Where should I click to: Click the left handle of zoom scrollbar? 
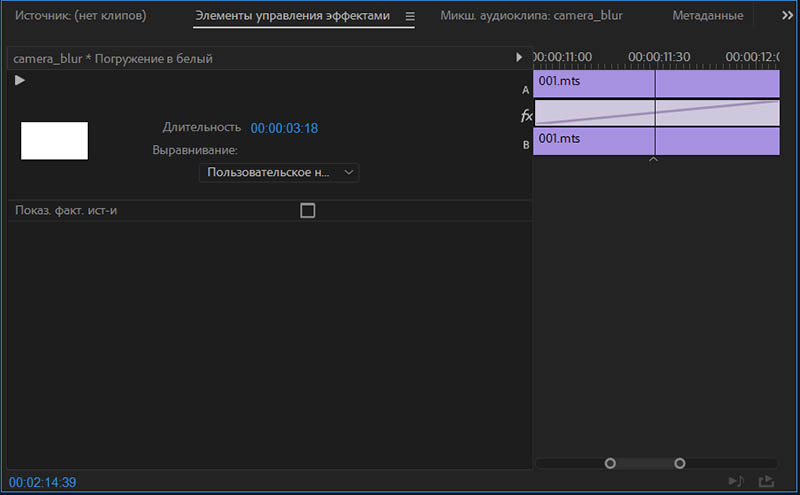click(x=610, y=463)
